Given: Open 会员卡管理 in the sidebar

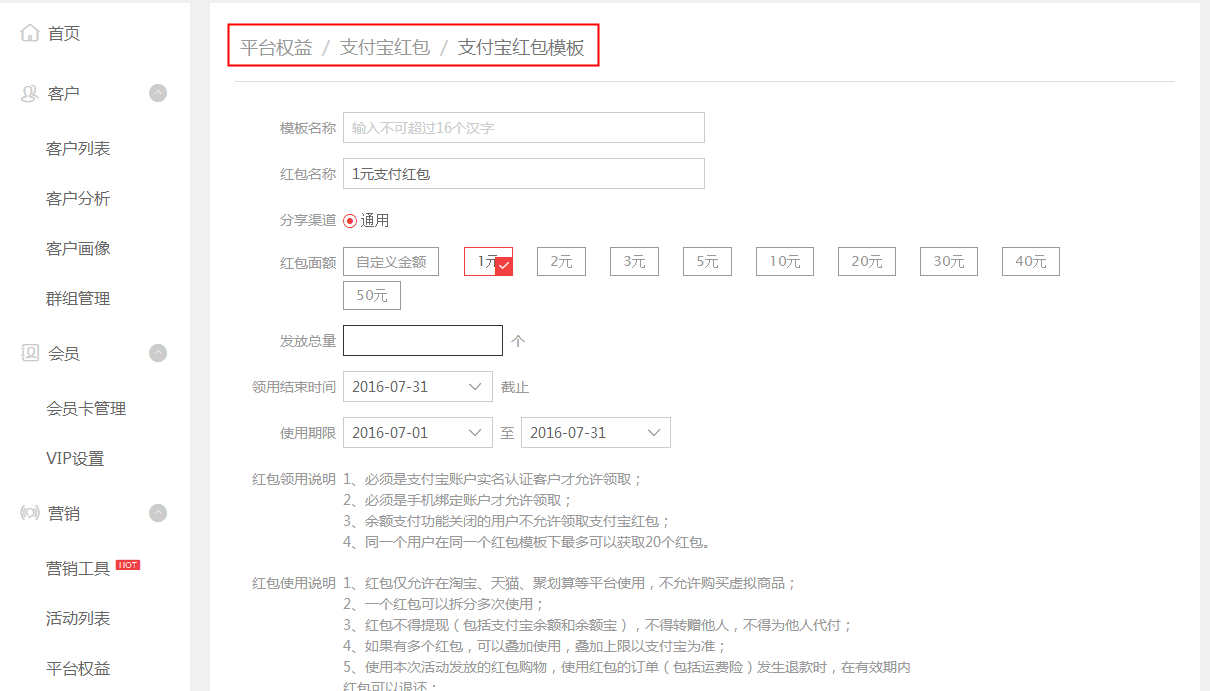Looking at the screenshot, I should coord(86,408).
